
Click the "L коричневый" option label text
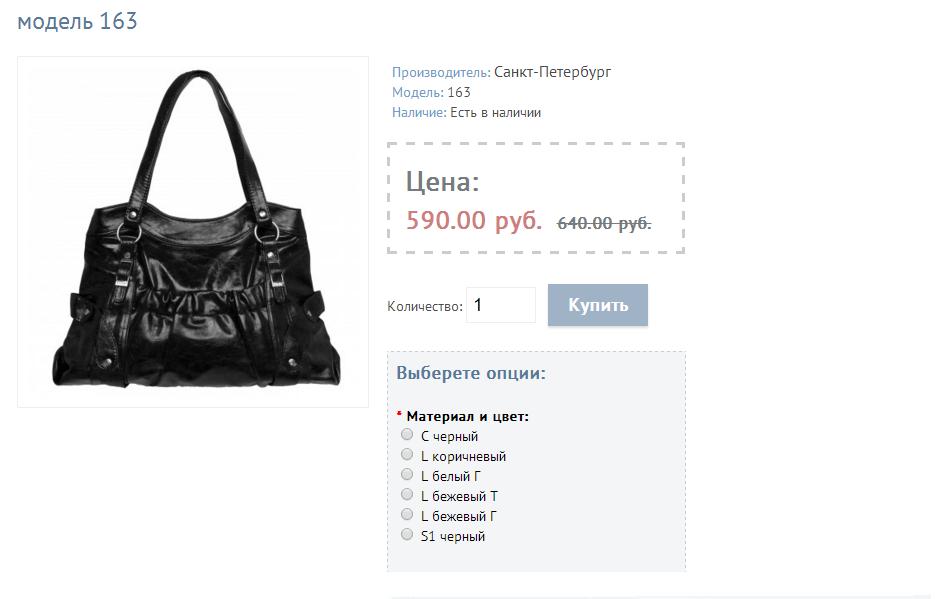(463, 457)
